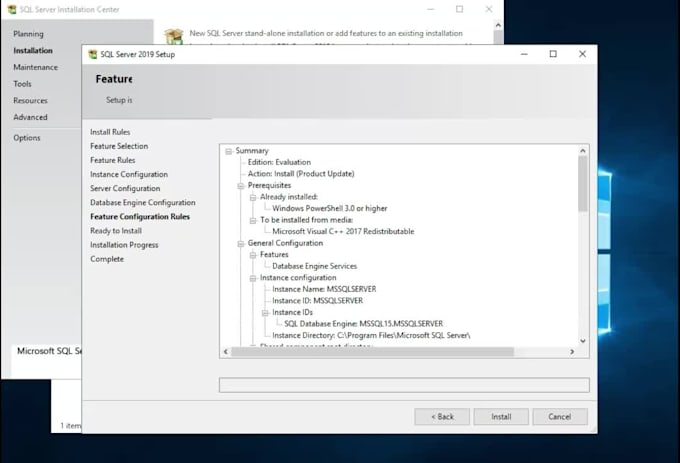This screenshot has width=680, height=463.
Task: Open Maintenance in Installation Center
Action: pyautogui.click(x=36, y=67)
